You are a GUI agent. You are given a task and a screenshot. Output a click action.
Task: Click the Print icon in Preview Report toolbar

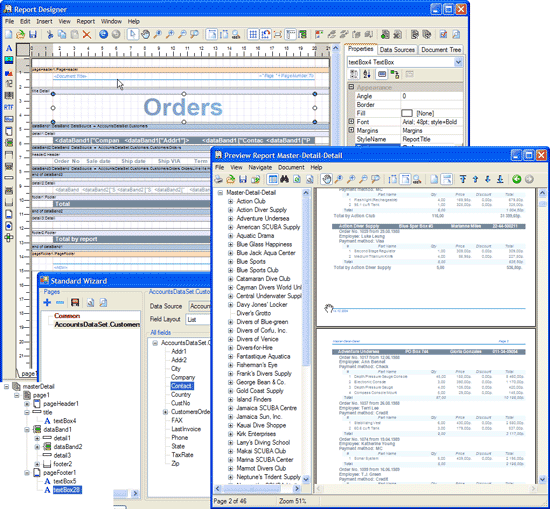pyautogui.click(x=219, y=179)
